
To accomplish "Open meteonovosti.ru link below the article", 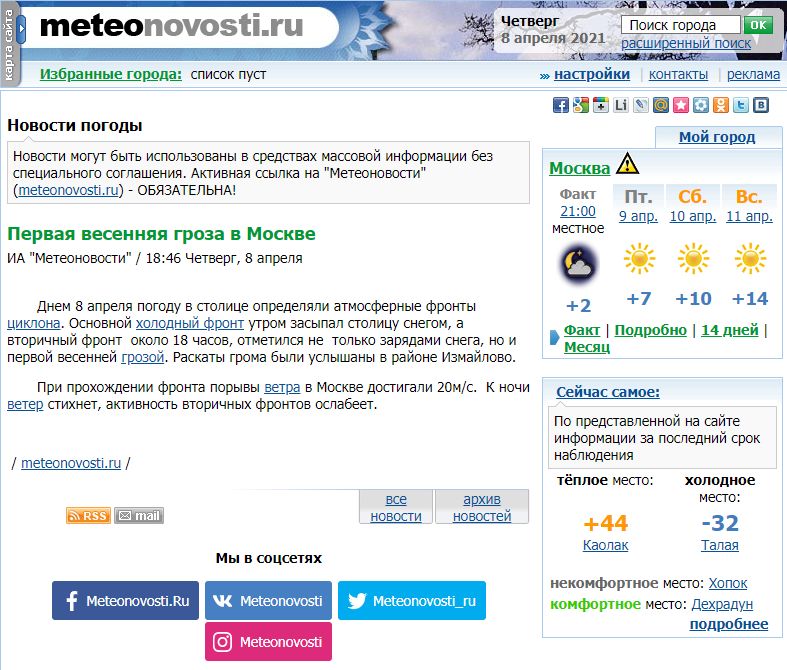I will [x=71, y=463].
